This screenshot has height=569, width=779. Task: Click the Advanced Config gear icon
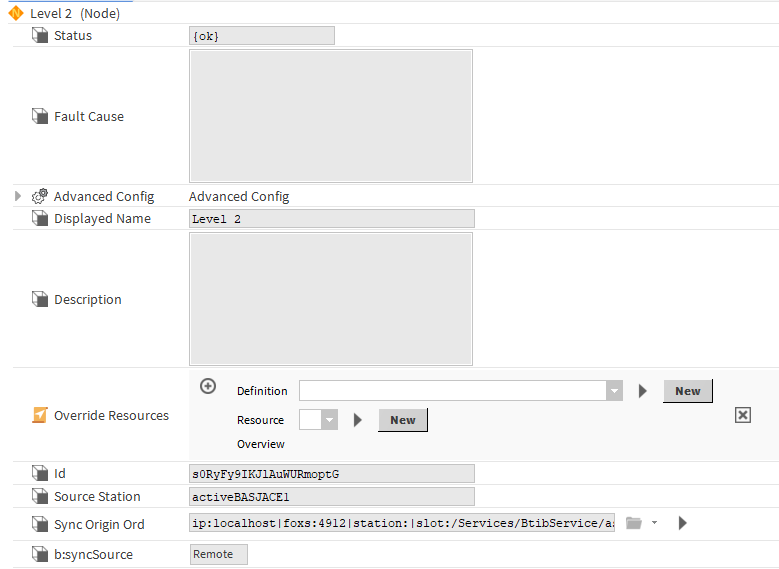pyautogui.click(x=40, y=197)
